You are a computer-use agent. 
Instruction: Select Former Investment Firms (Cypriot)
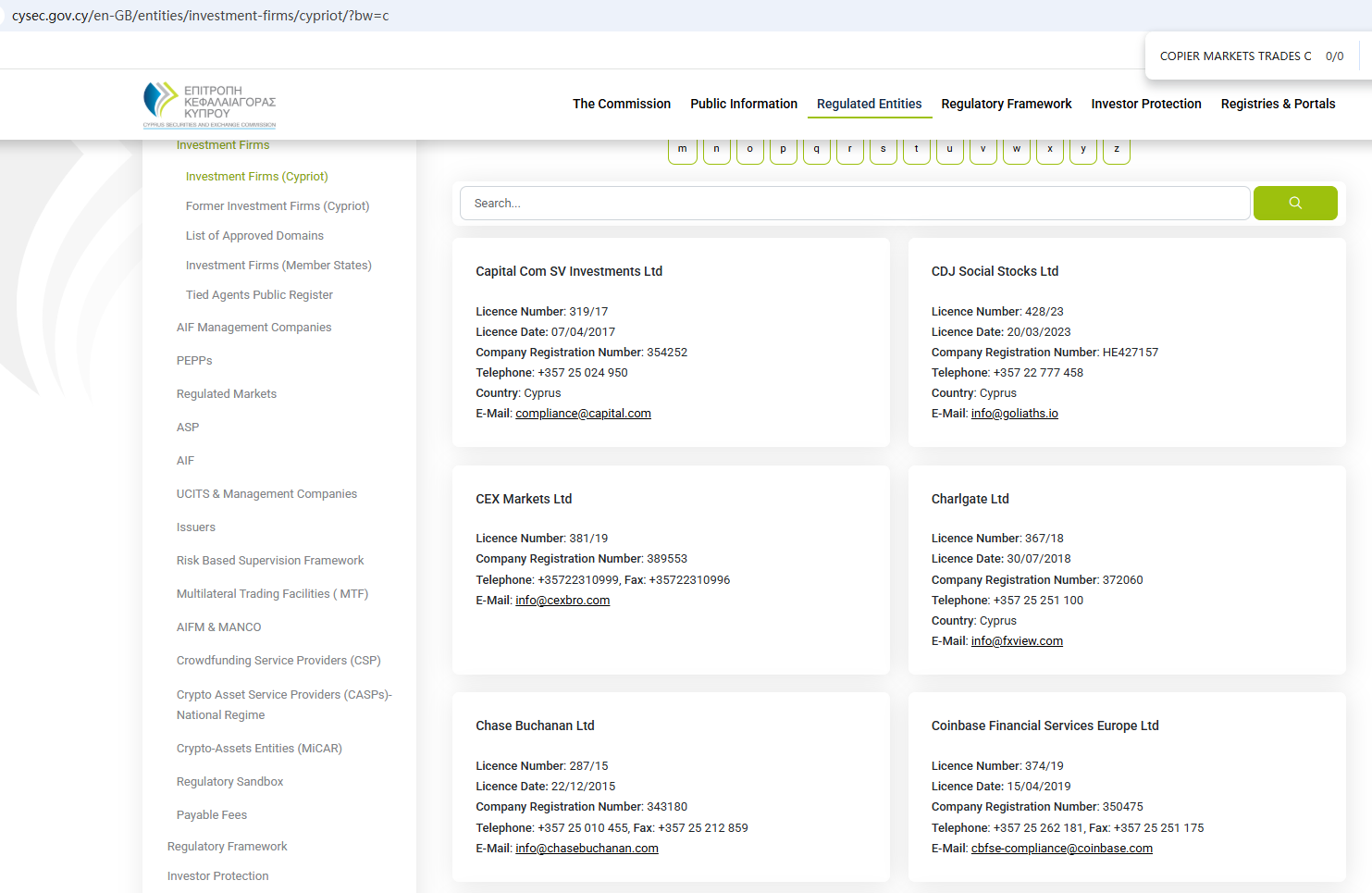point(278,206)
